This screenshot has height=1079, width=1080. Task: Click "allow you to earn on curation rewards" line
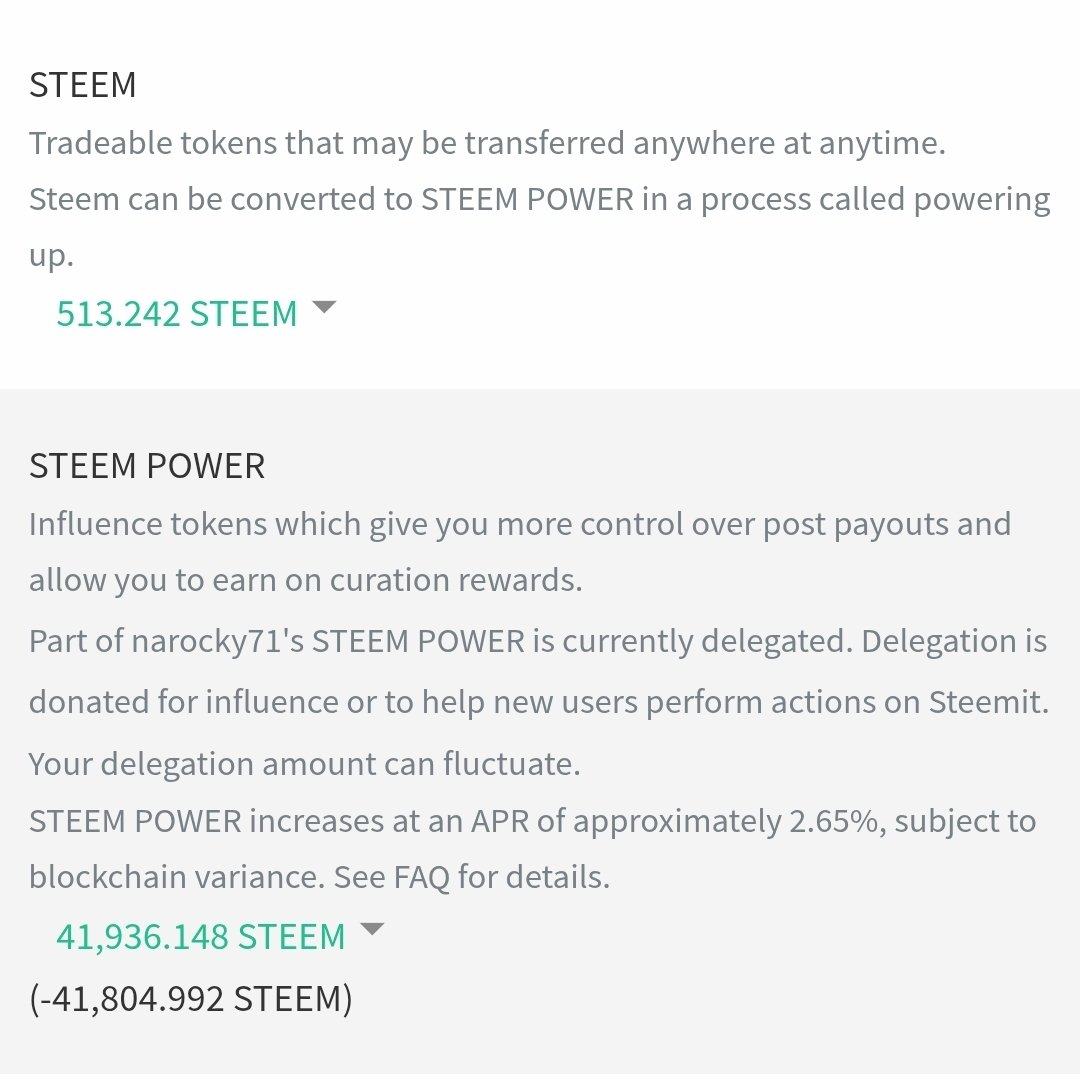pos(305,581)
